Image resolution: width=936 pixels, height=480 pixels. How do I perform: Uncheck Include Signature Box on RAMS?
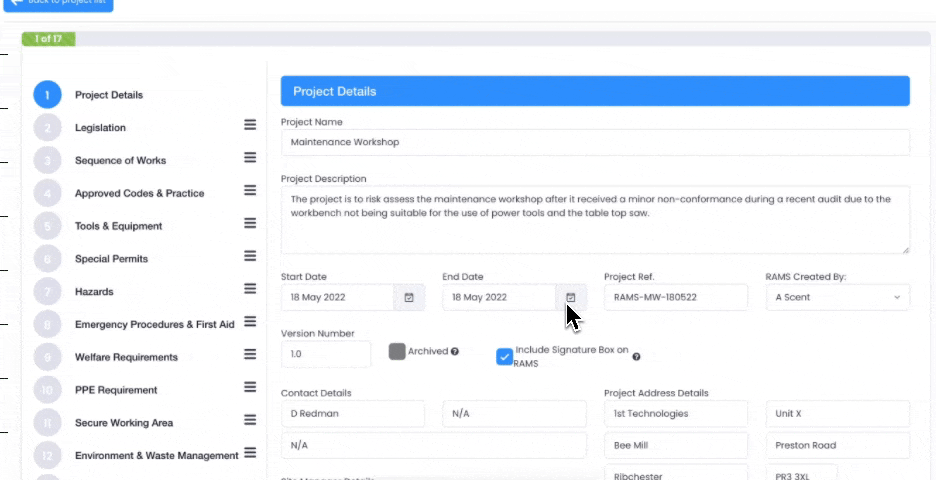504,357
